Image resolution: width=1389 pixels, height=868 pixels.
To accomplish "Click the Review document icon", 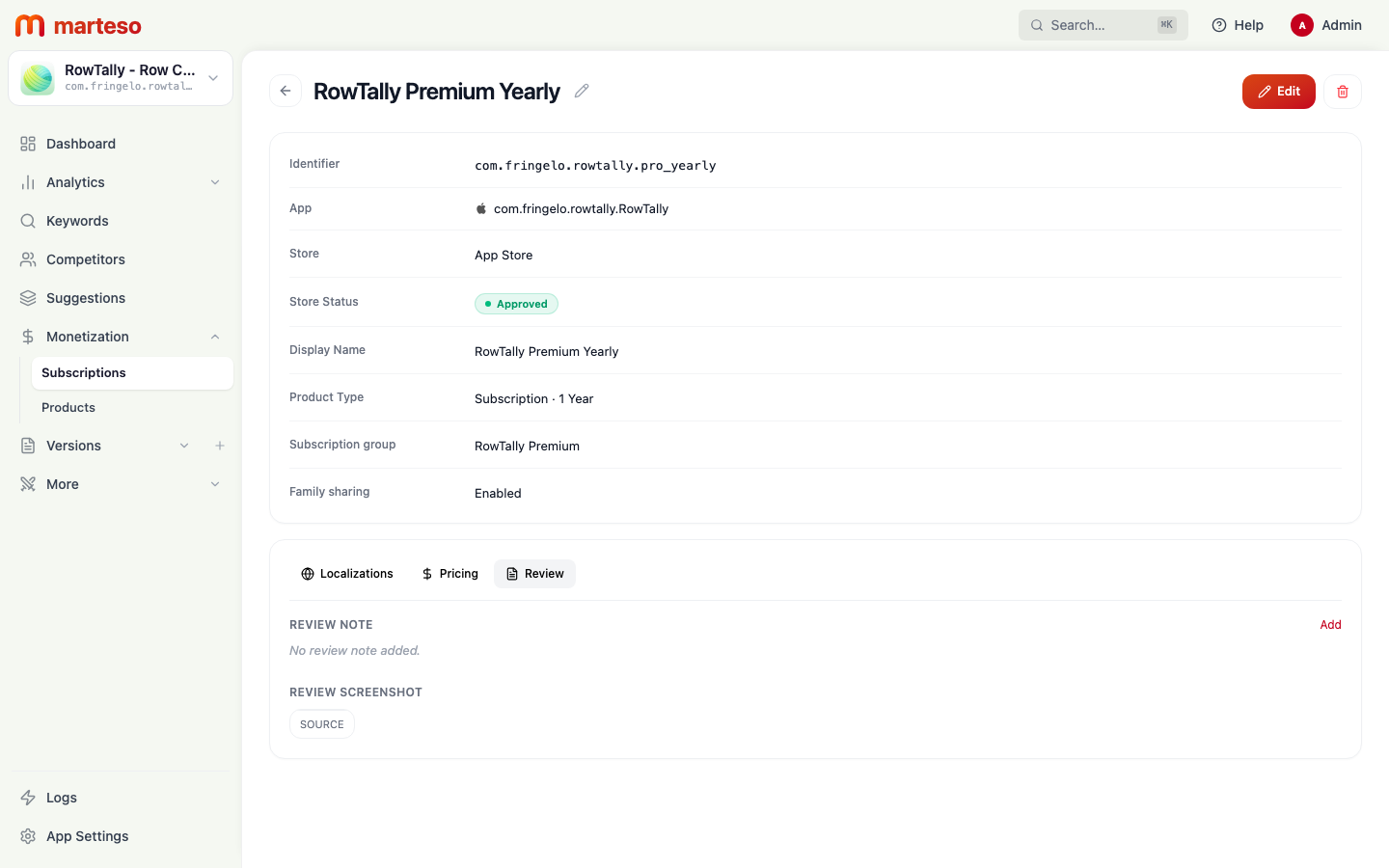I will pyautogui.click(x=512, y=574).
